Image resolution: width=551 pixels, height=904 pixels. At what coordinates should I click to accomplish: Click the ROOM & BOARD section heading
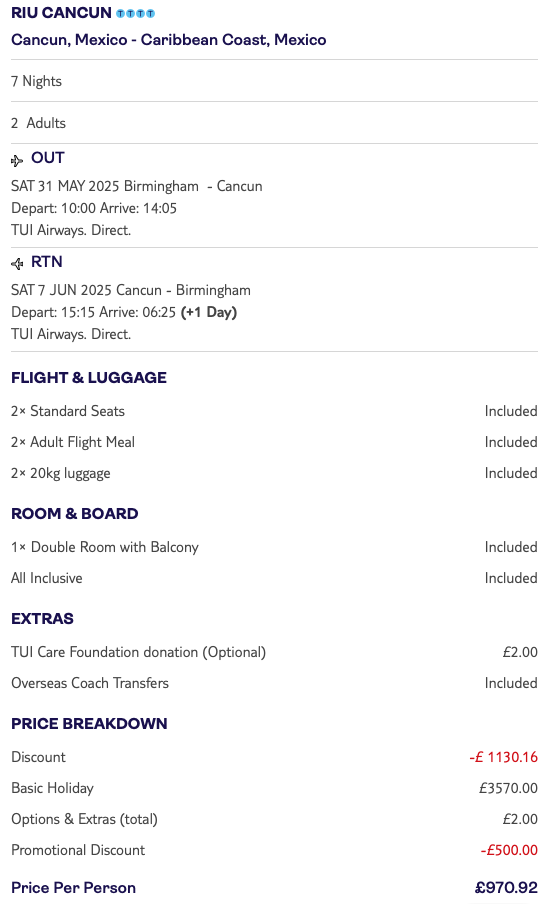click(75, 514)
